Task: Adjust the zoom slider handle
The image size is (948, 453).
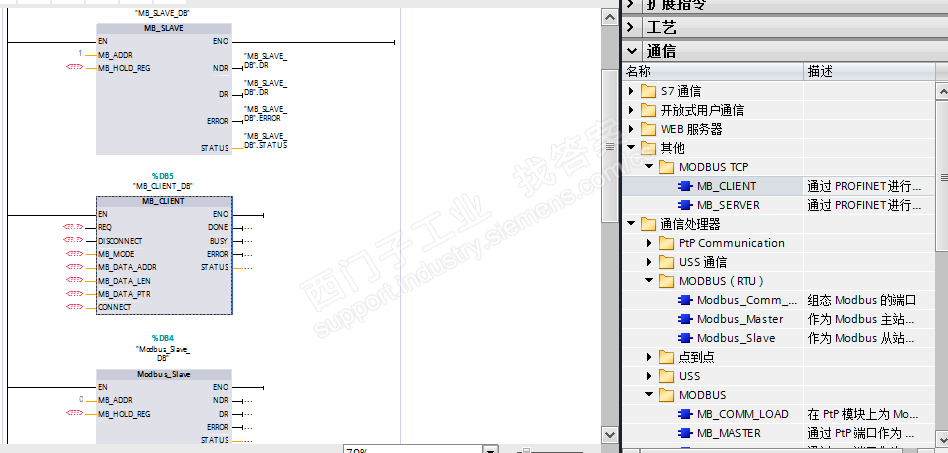Action: pyautogui.click(x=525, y=450)
